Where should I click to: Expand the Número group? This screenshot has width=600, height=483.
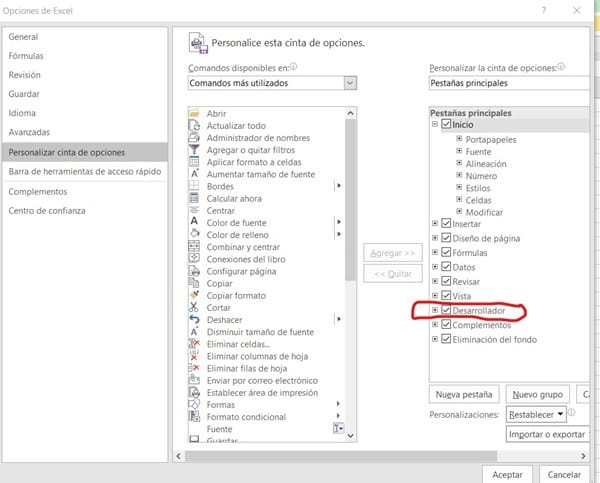click(459, 175)
